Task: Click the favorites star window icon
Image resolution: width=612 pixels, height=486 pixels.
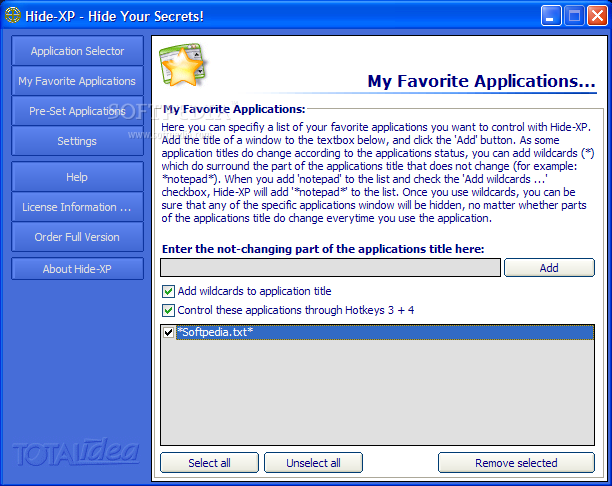Action: [x=182, y=65]
